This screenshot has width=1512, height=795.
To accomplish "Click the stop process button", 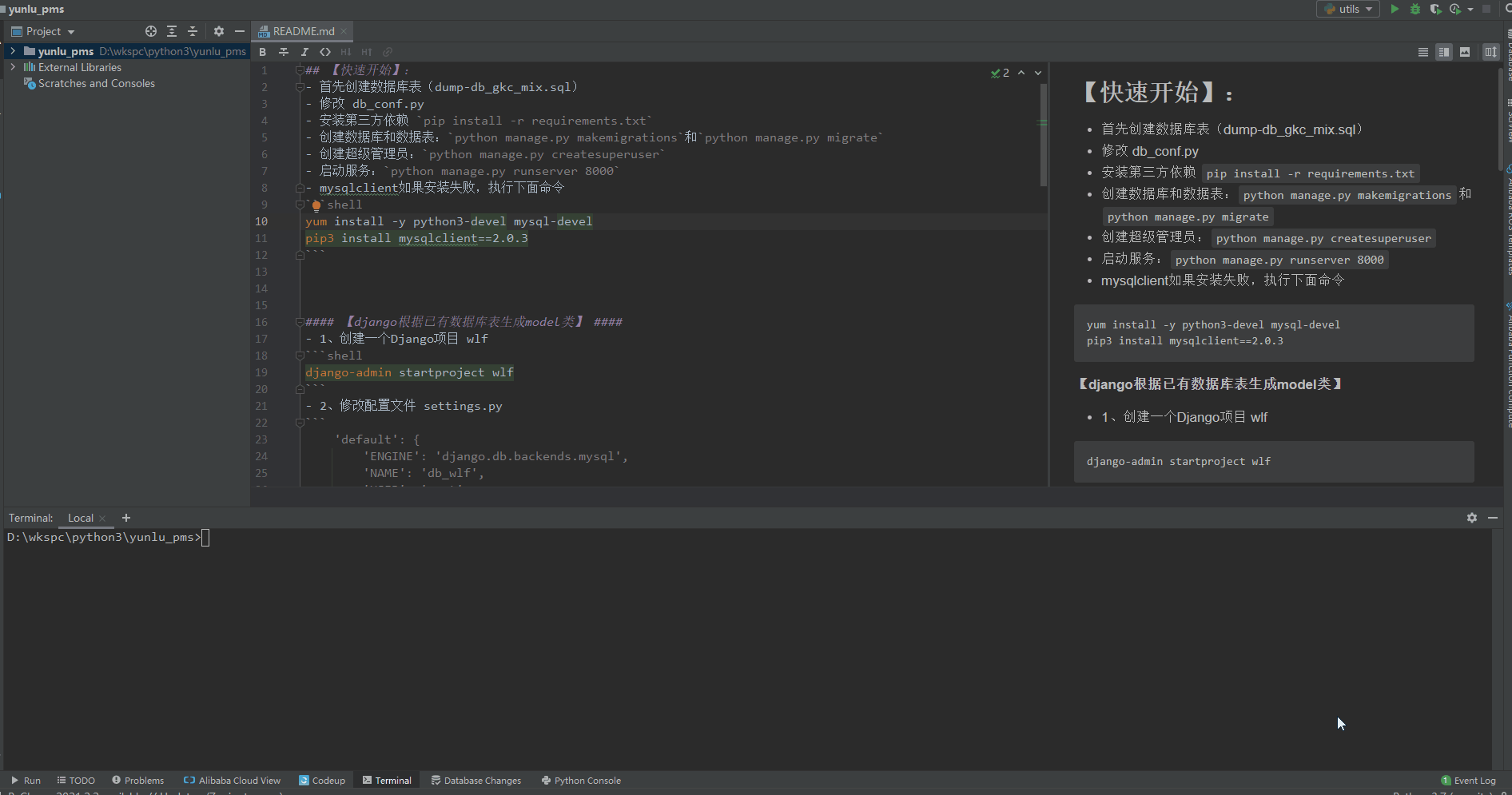I will coord(1486,9).
